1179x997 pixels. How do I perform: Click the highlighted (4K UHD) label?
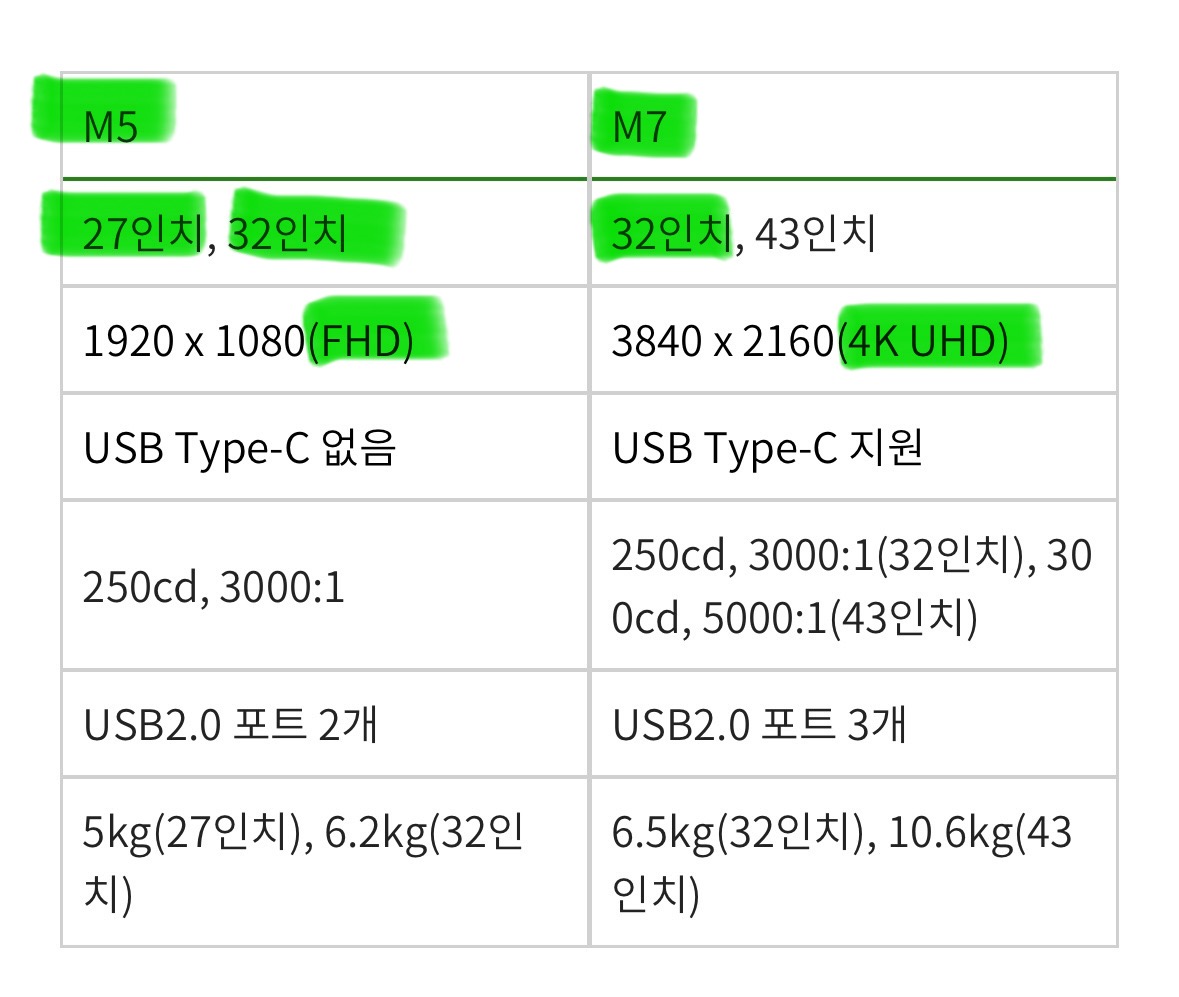923,341
